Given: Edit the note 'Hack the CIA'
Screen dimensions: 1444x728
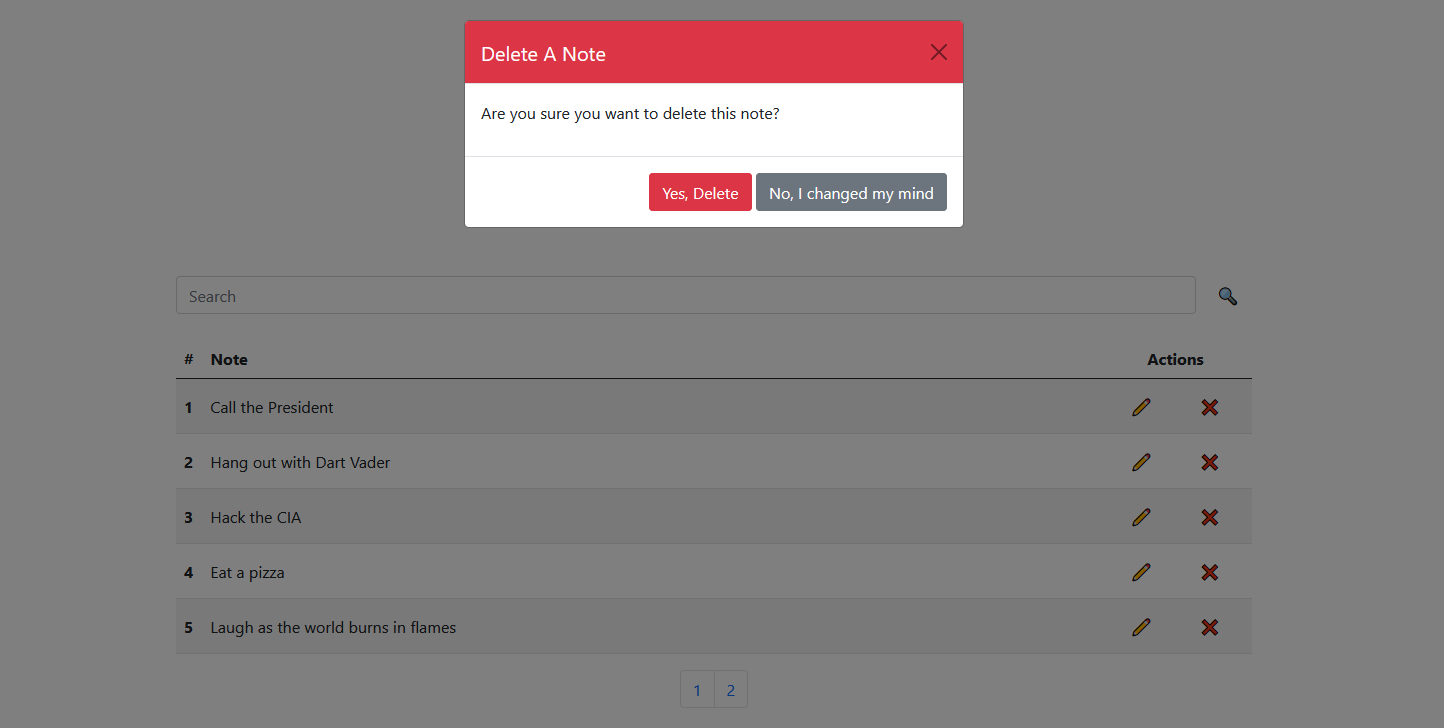Looking at the screenshot, I should (x=1141, y=517).
